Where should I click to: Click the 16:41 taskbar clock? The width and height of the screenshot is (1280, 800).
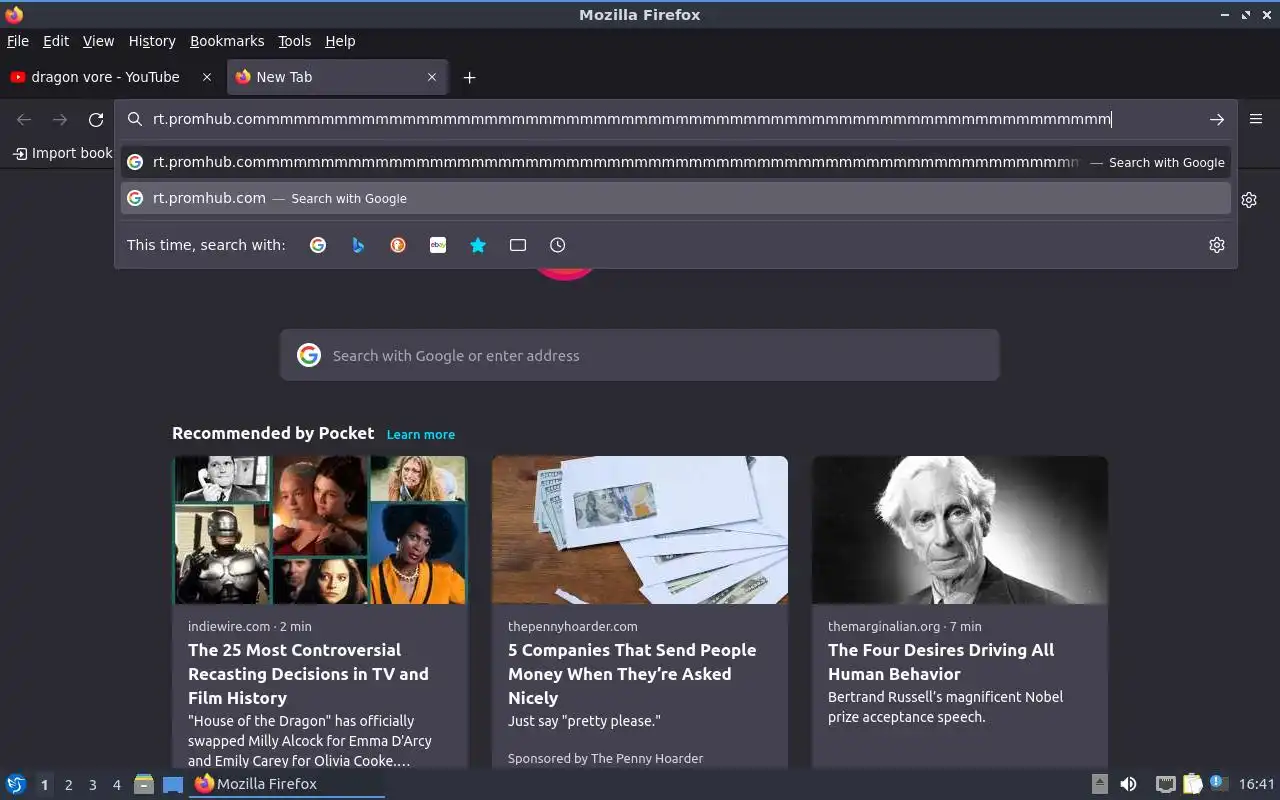coord(1257,784)
